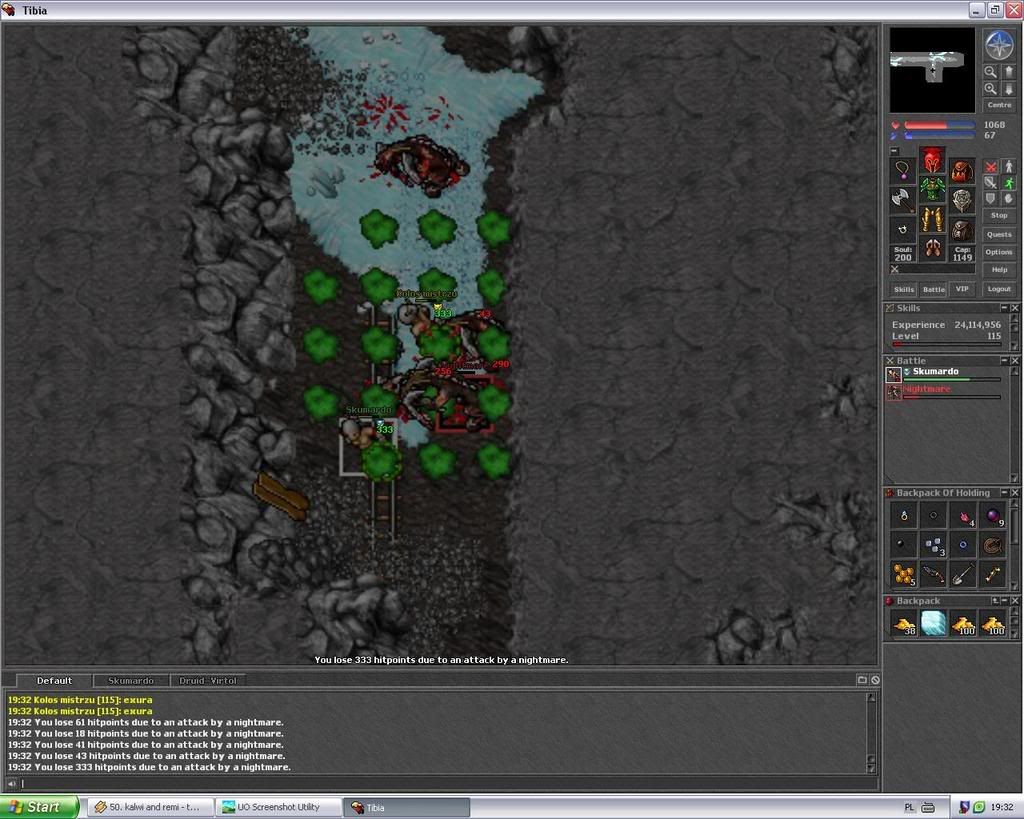Image resolution: width=1024 pixels, height=819 pixels.
Task: Collapse the inventory panel with minus button
Action: (x=895, y=151)
